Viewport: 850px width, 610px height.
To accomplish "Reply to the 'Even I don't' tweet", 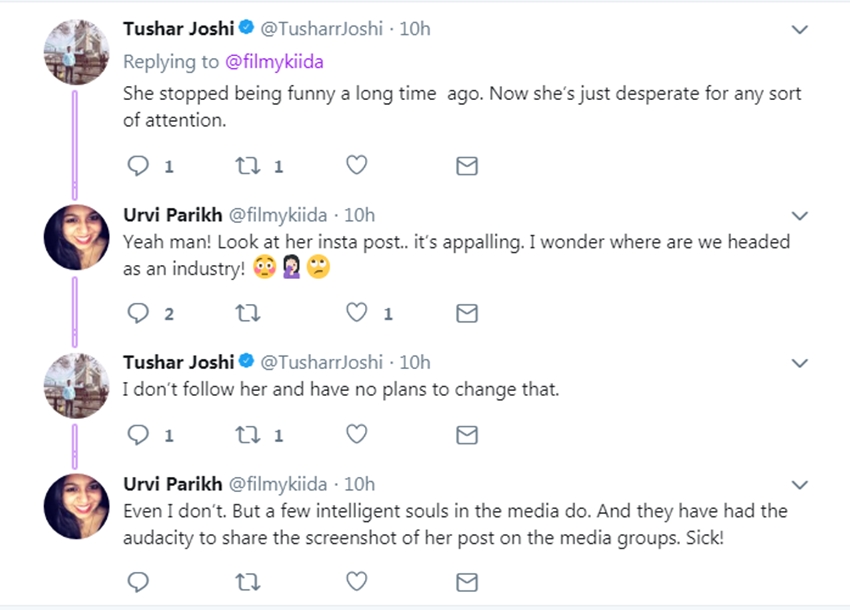I will tap(140, 582).
